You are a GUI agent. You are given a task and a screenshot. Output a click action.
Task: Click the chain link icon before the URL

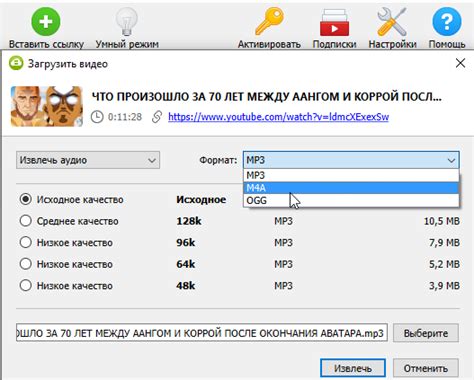pyautogui.click(x=157, y=117)
